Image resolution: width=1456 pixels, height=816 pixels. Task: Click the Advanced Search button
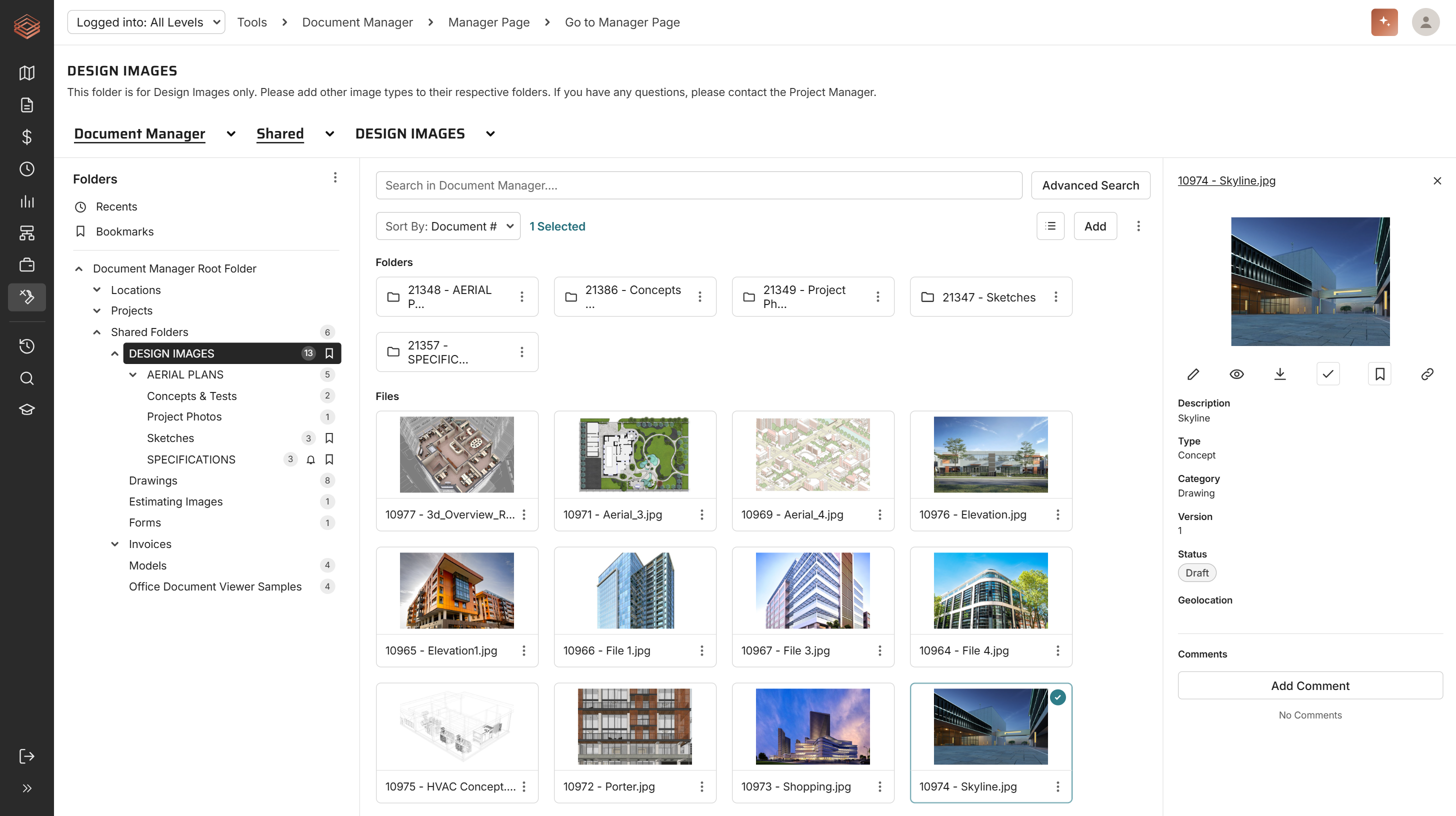1090,185
